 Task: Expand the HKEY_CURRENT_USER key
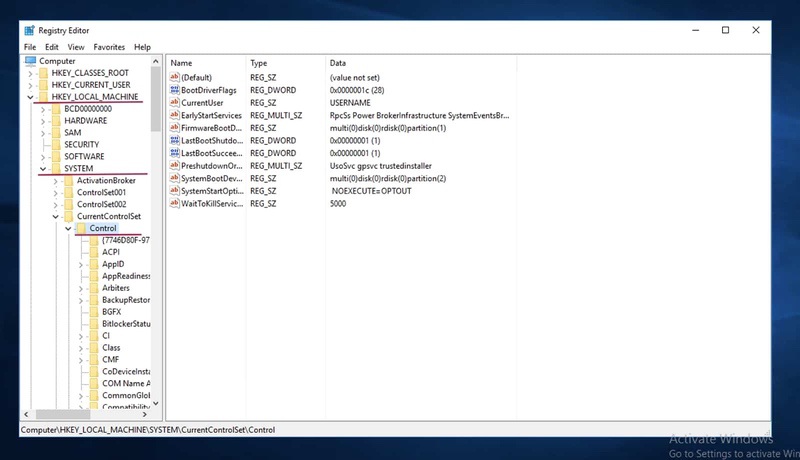click(x=30, y=85)
